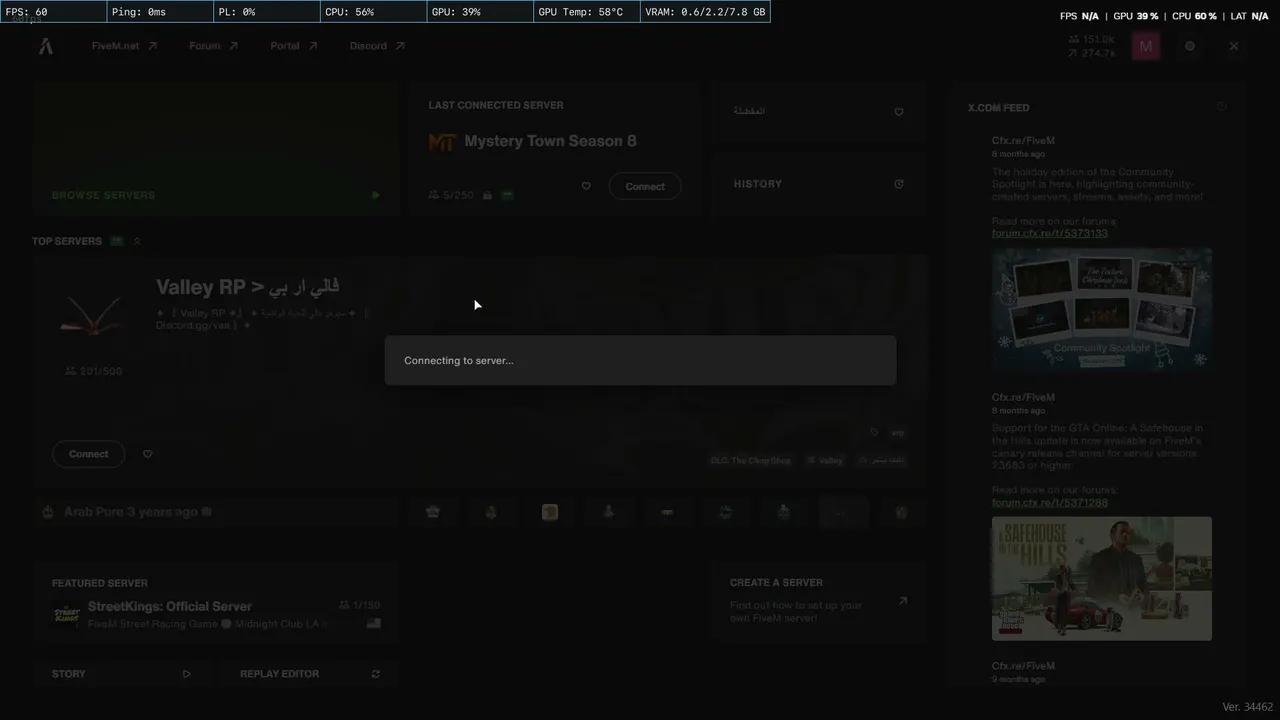Click the player count 5/250
Viewport: 1280px width, 720px height.
451,195
